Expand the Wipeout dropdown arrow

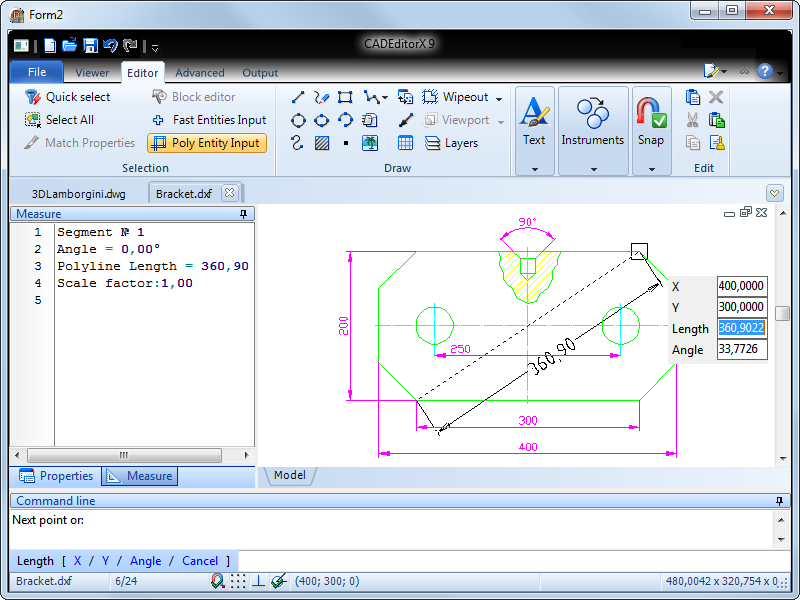(x=499, y=98)
